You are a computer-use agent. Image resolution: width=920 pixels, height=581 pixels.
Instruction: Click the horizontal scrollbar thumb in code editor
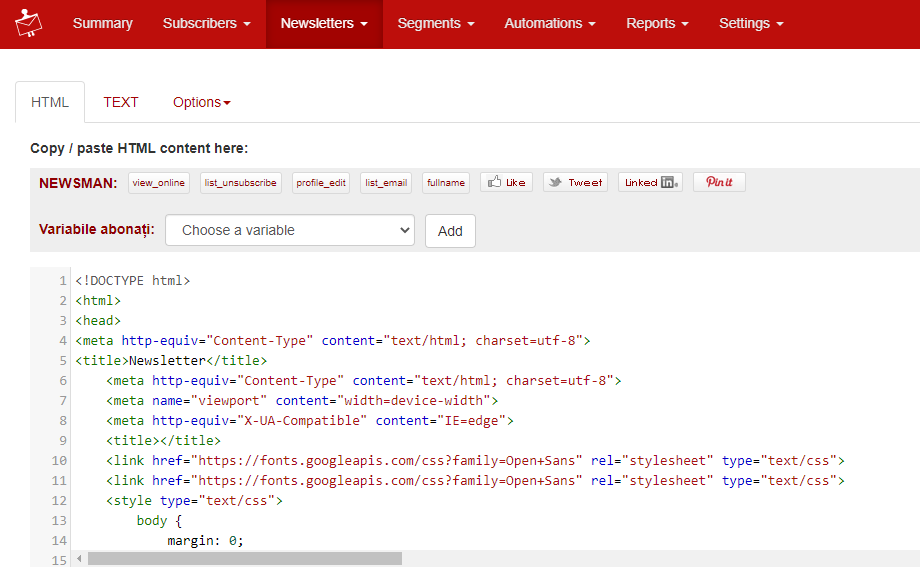[x=245, y=558]
